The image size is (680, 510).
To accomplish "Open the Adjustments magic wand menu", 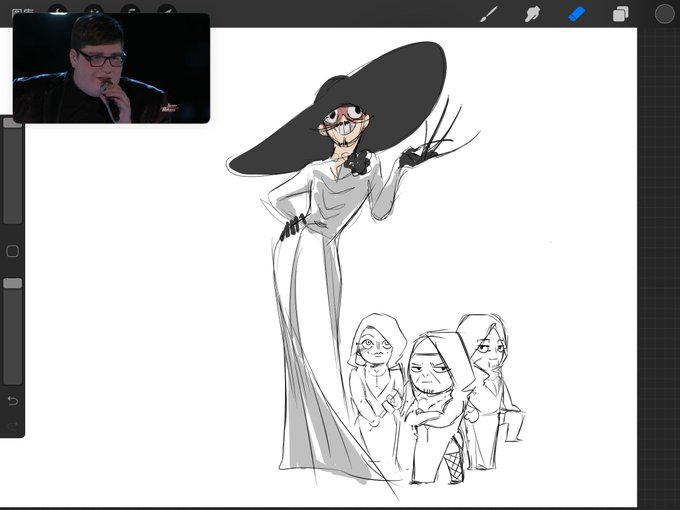I will pos(94,10).
